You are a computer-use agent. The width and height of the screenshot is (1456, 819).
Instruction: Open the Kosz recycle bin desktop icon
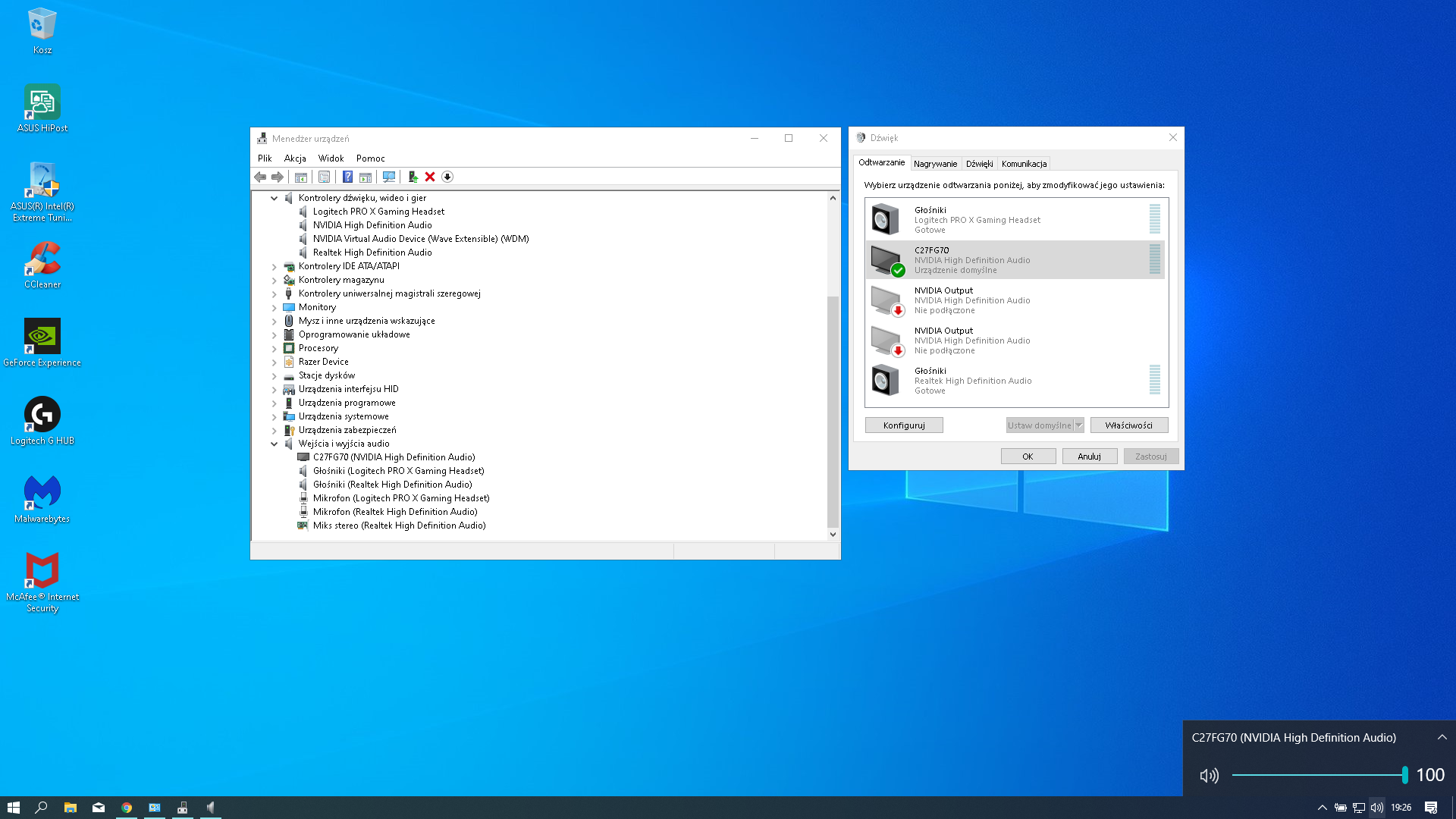point(42,31)
